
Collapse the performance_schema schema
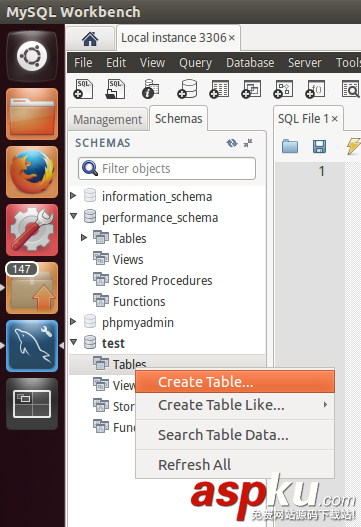click(x=74, y=216)
